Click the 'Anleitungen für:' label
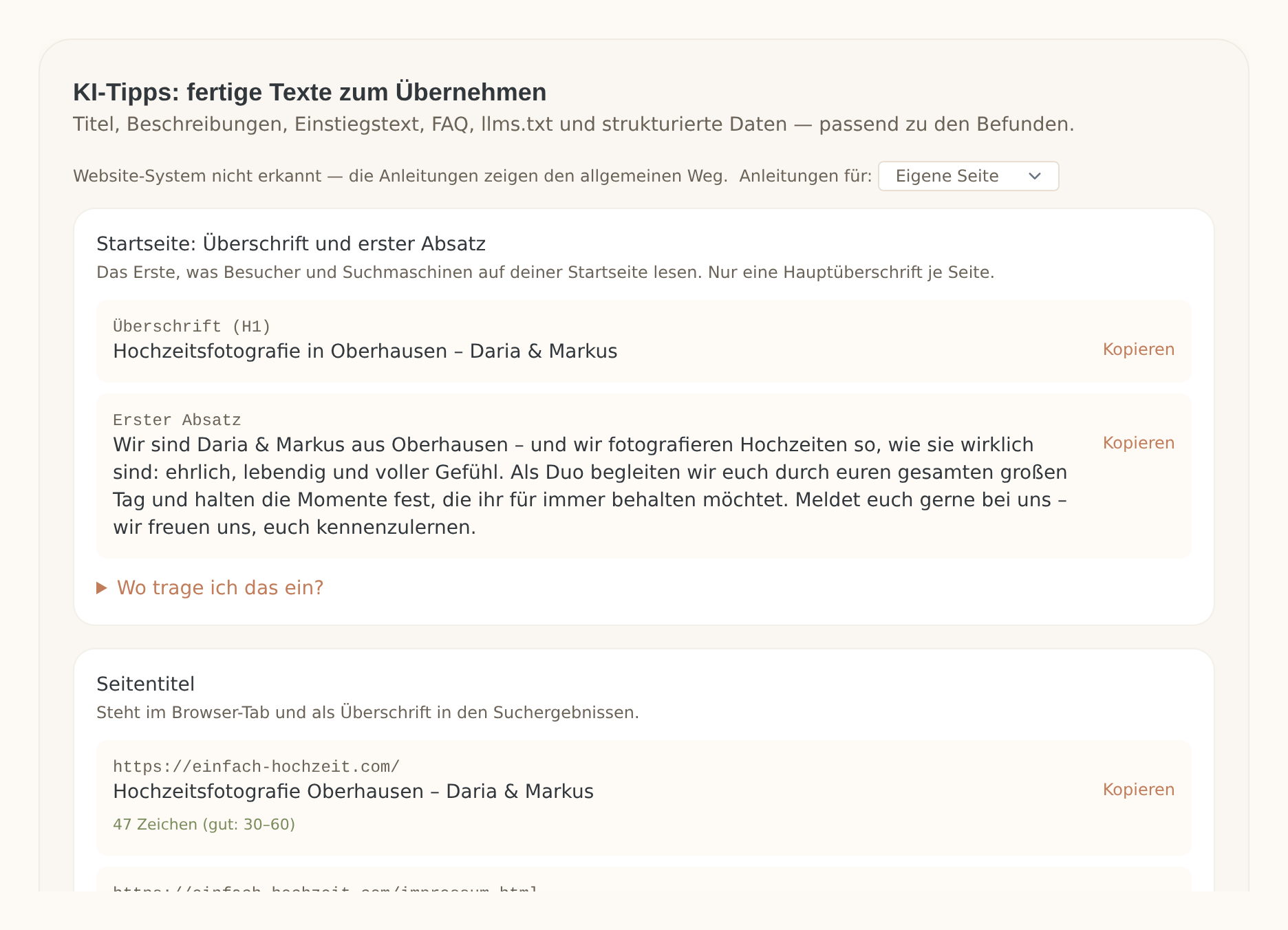 point(805,176)
